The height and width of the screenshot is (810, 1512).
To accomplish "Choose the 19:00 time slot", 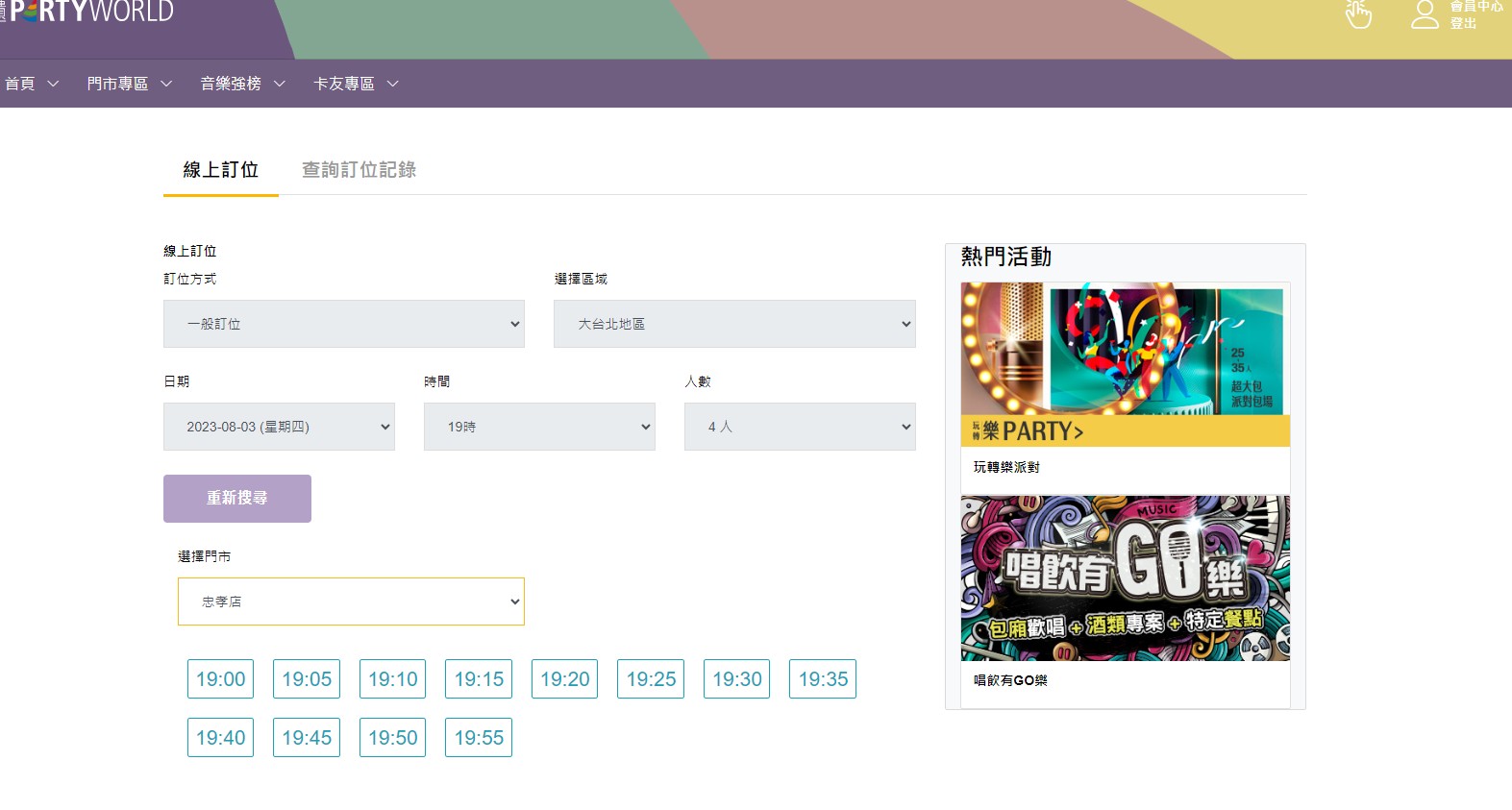I will coord(220,679).
